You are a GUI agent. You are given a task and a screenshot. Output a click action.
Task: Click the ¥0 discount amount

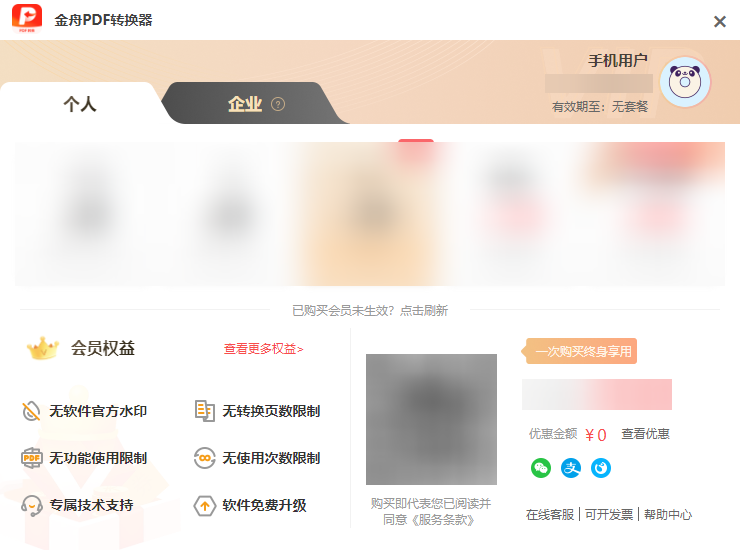[x=596, y=434]
